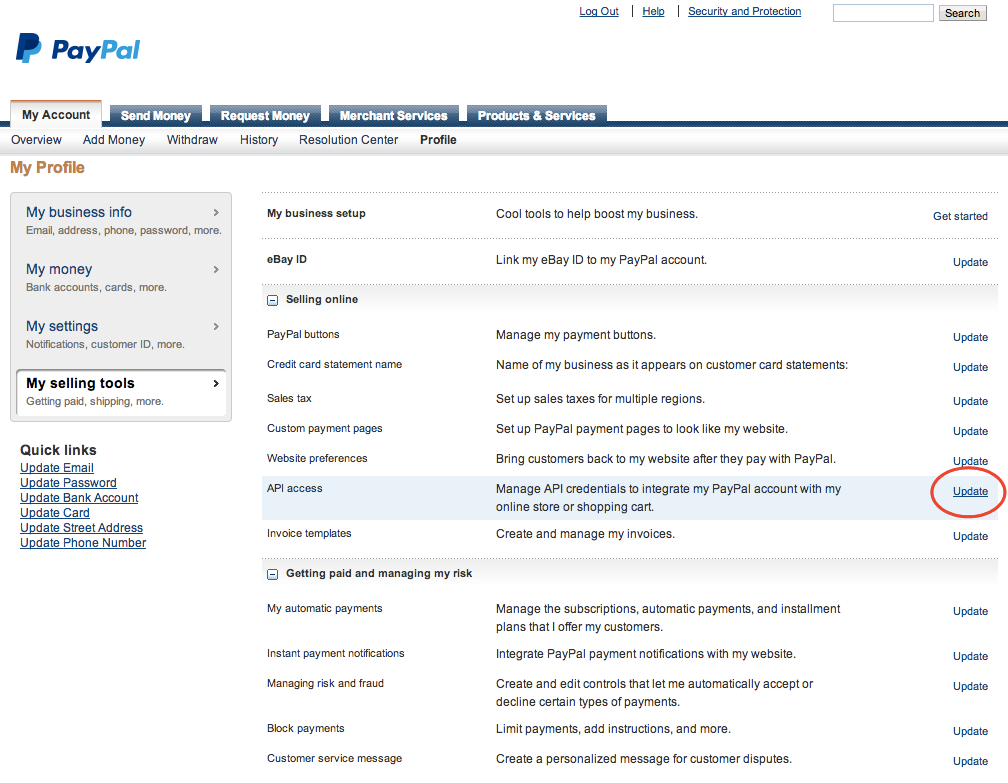Focus the search input field
Viewport: 1008px width, 783px height.
click(883, 13)
